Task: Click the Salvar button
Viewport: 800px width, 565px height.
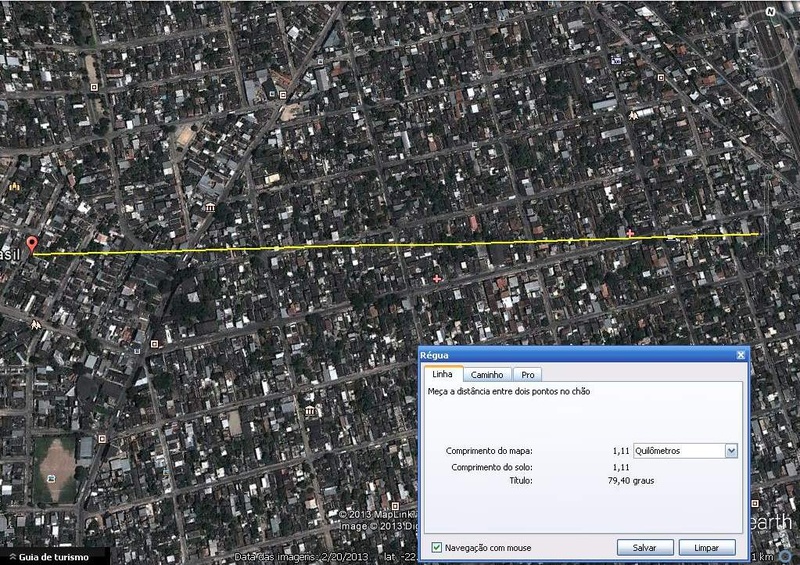Action: click(x=644, y=548)
